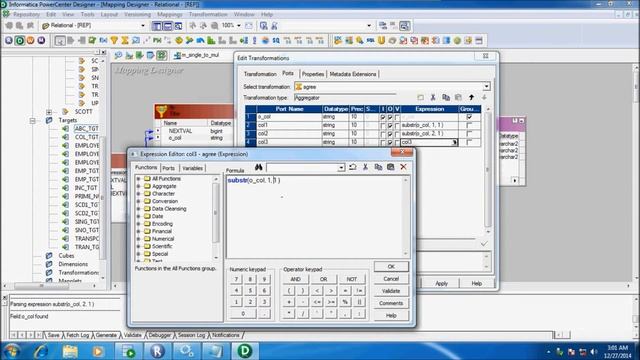Click the numeric keypad 7 button

pyautogui.click(x=236, y=280)
